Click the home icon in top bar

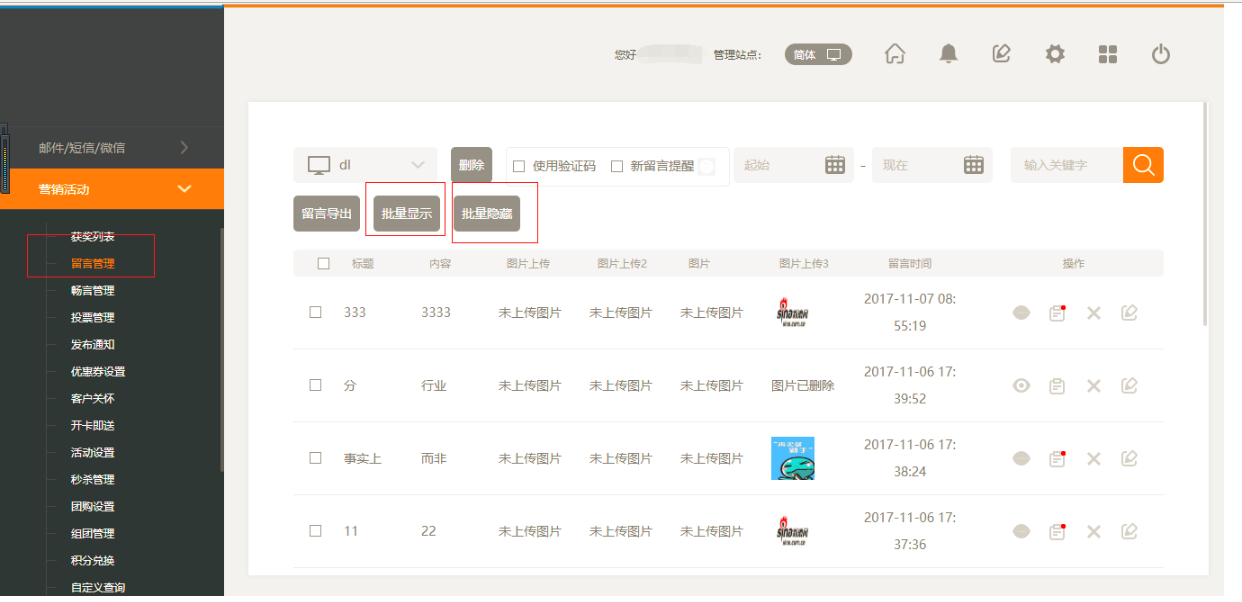(x=895, y=55)
